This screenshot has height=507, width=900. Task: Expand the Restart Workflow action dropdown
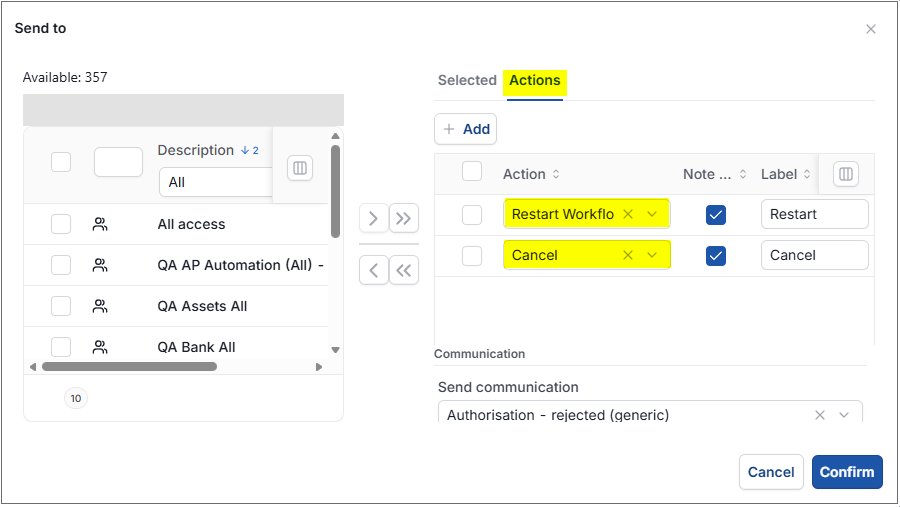coord(652,214)
